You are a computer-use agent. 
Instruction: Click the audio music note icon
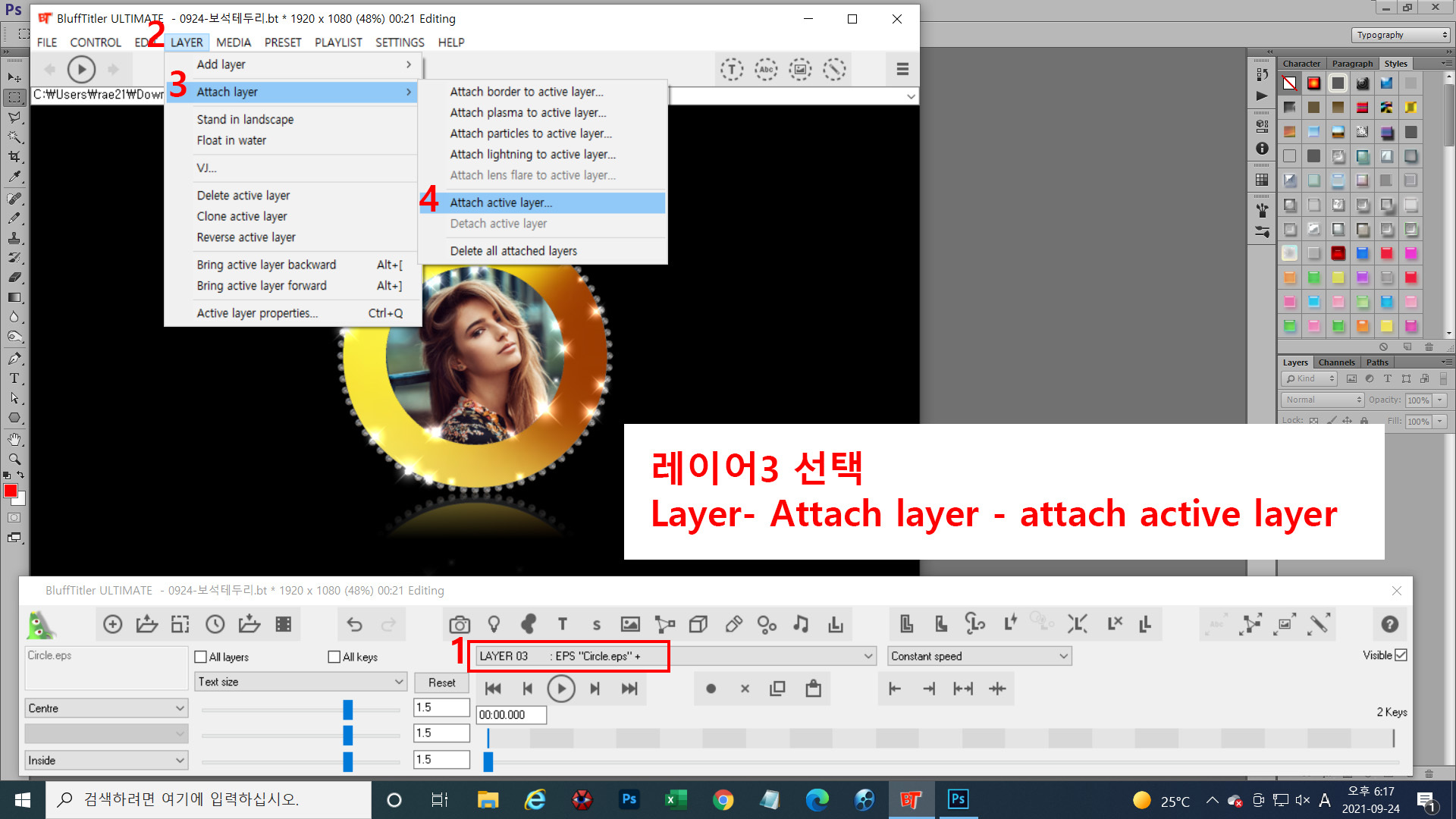pyautogui.click(x=800, y=624)
